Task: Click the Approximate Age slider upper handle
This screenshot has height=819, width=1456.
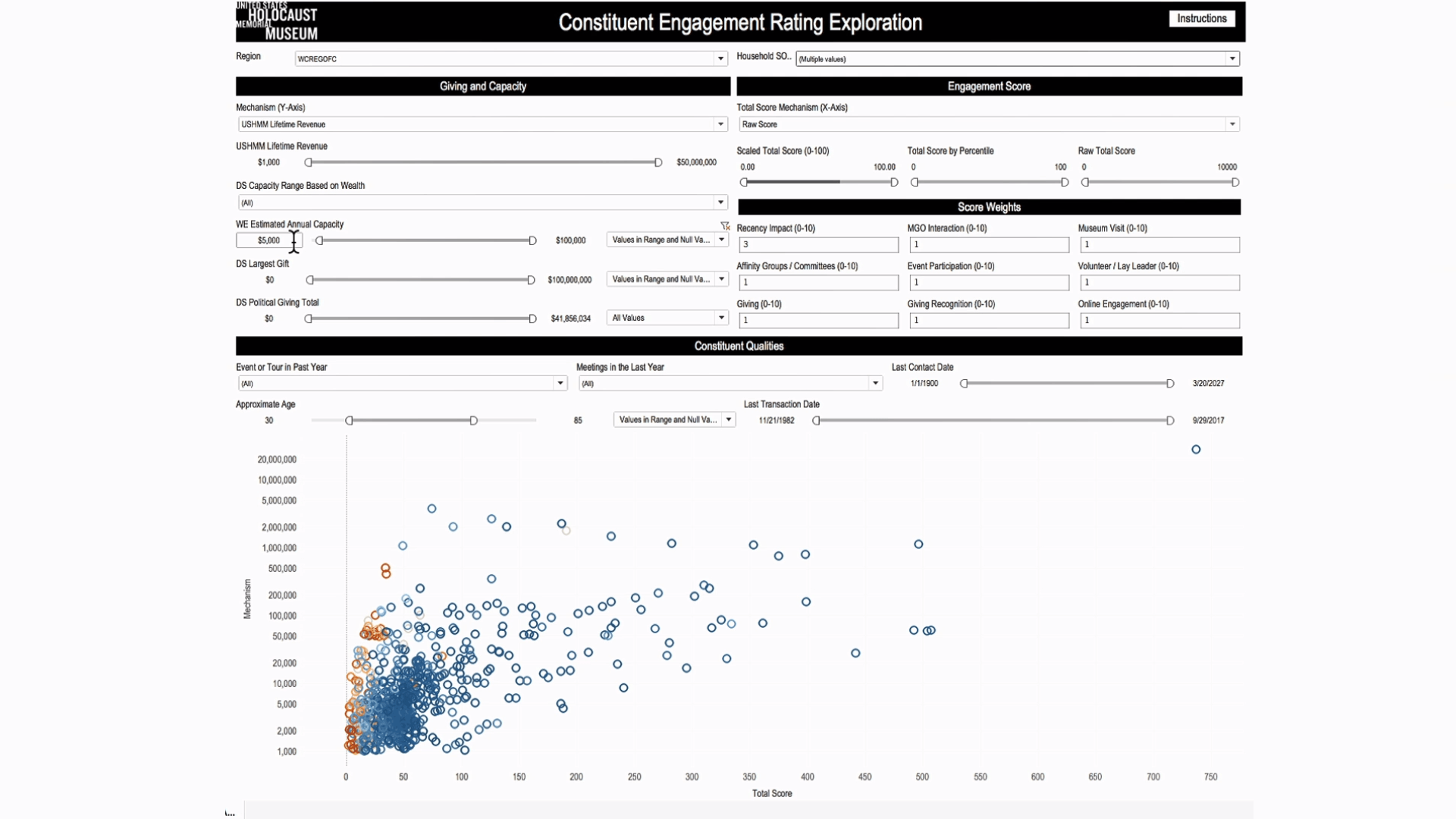Action: pyautogui.click(x=473, y=420)
